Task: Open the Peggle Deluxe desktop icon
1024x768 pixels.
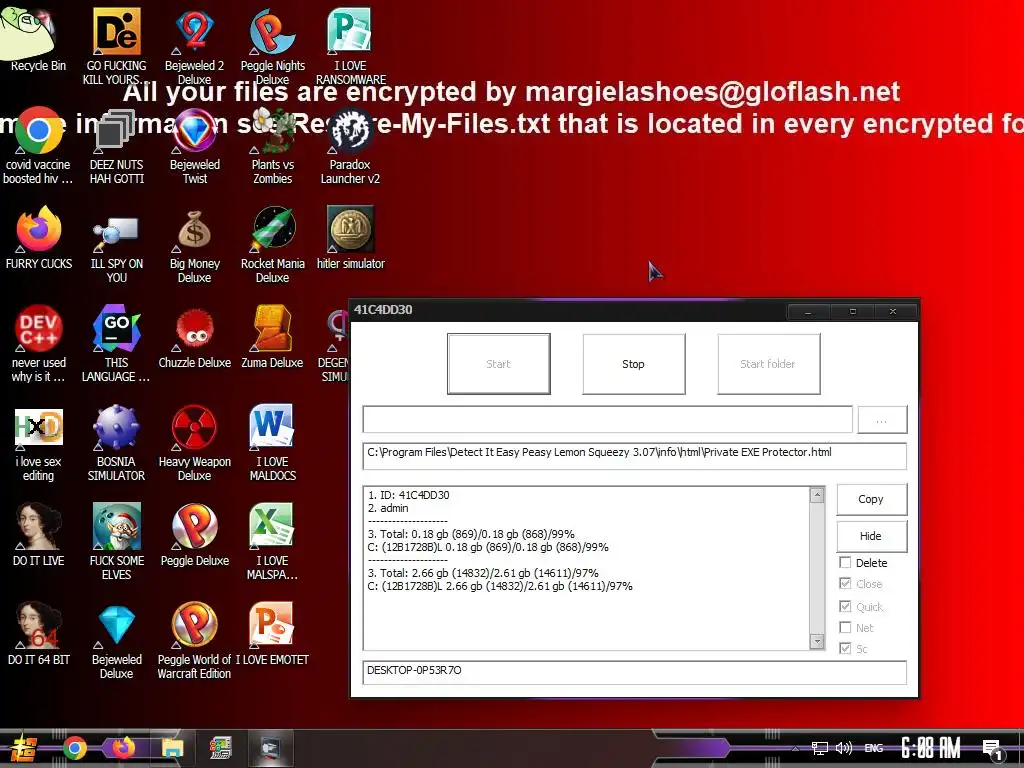Action: 195,534
